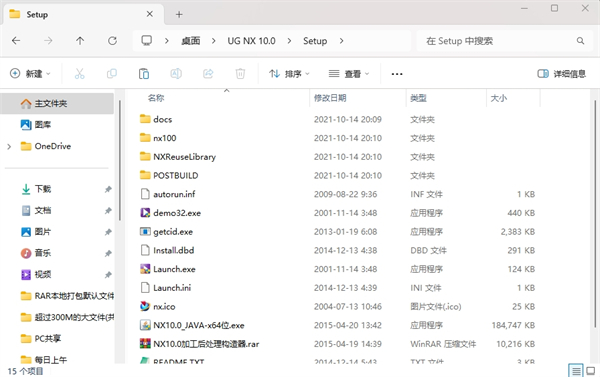Expand the OneDrive tree node
This screenshot has height=377, width=600.
tap(9, 146)
